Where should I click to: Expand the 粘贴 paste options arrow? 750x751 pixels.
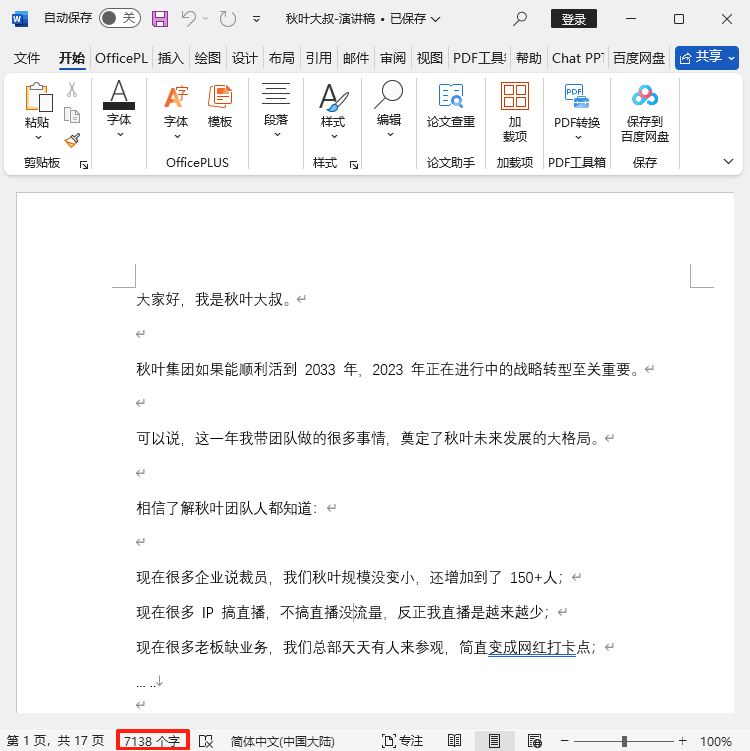click(38, 137)
